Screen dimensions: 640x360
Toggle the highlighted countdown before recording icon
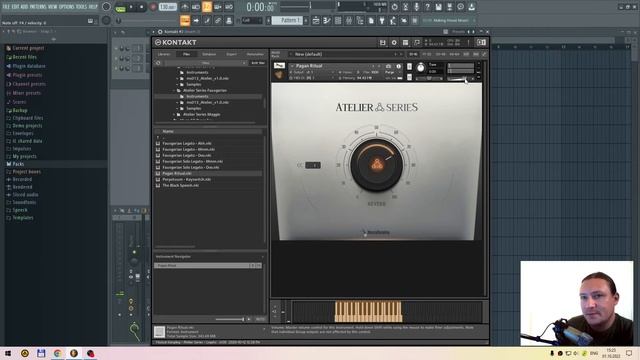coord(207,7)
